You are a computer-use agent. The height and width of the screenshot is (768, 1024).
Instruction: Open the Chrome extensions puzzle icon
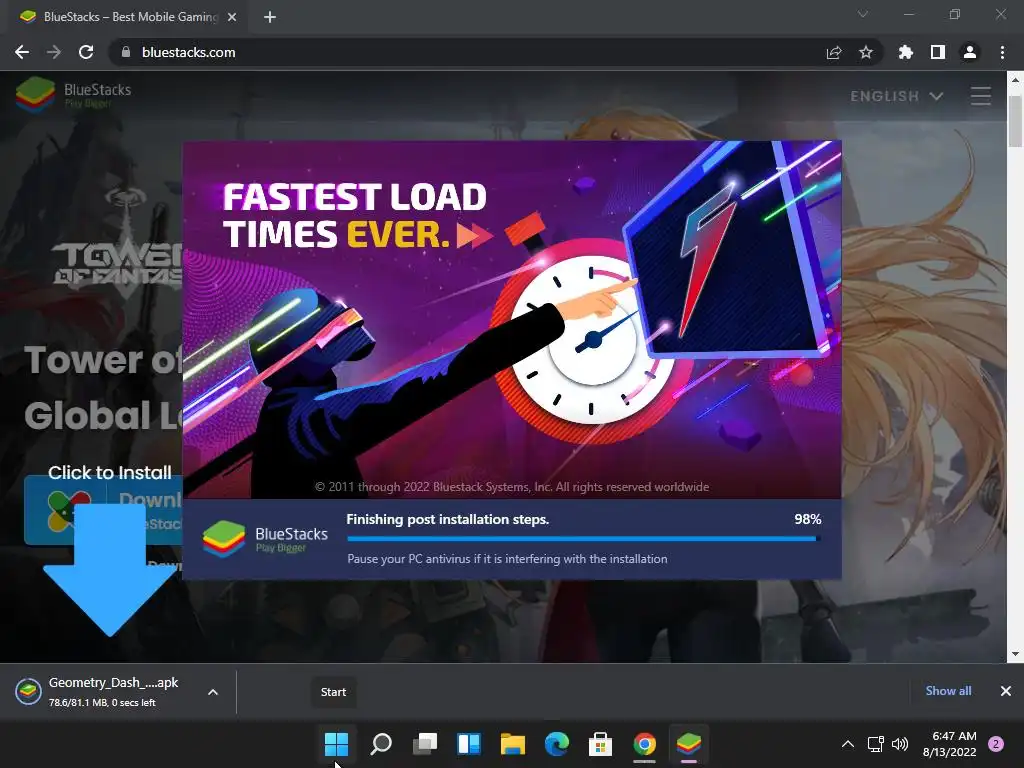(906, 52)
